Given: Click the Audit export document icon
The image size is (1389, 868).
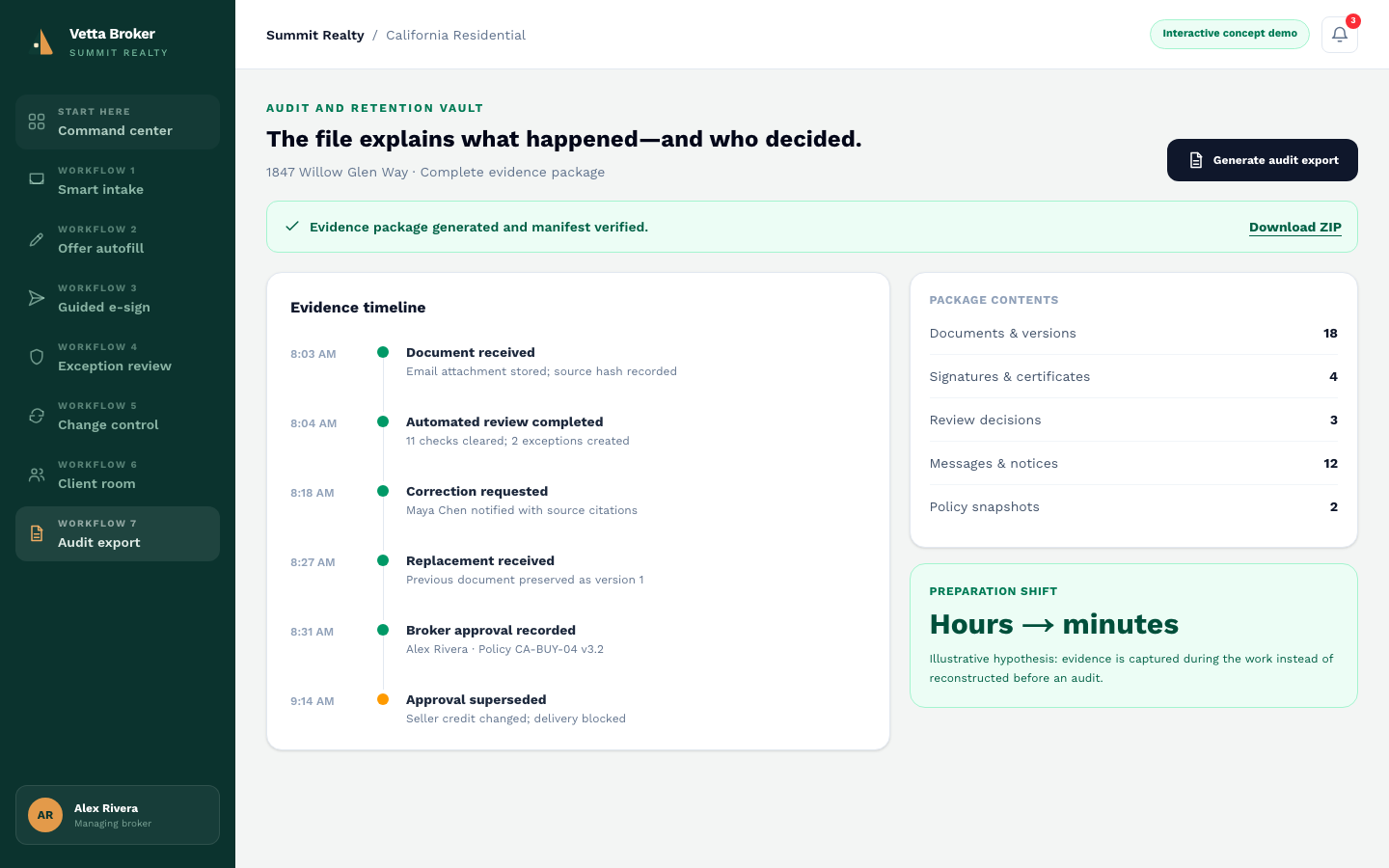Looking at the screenshot, I should click(37, 533).
